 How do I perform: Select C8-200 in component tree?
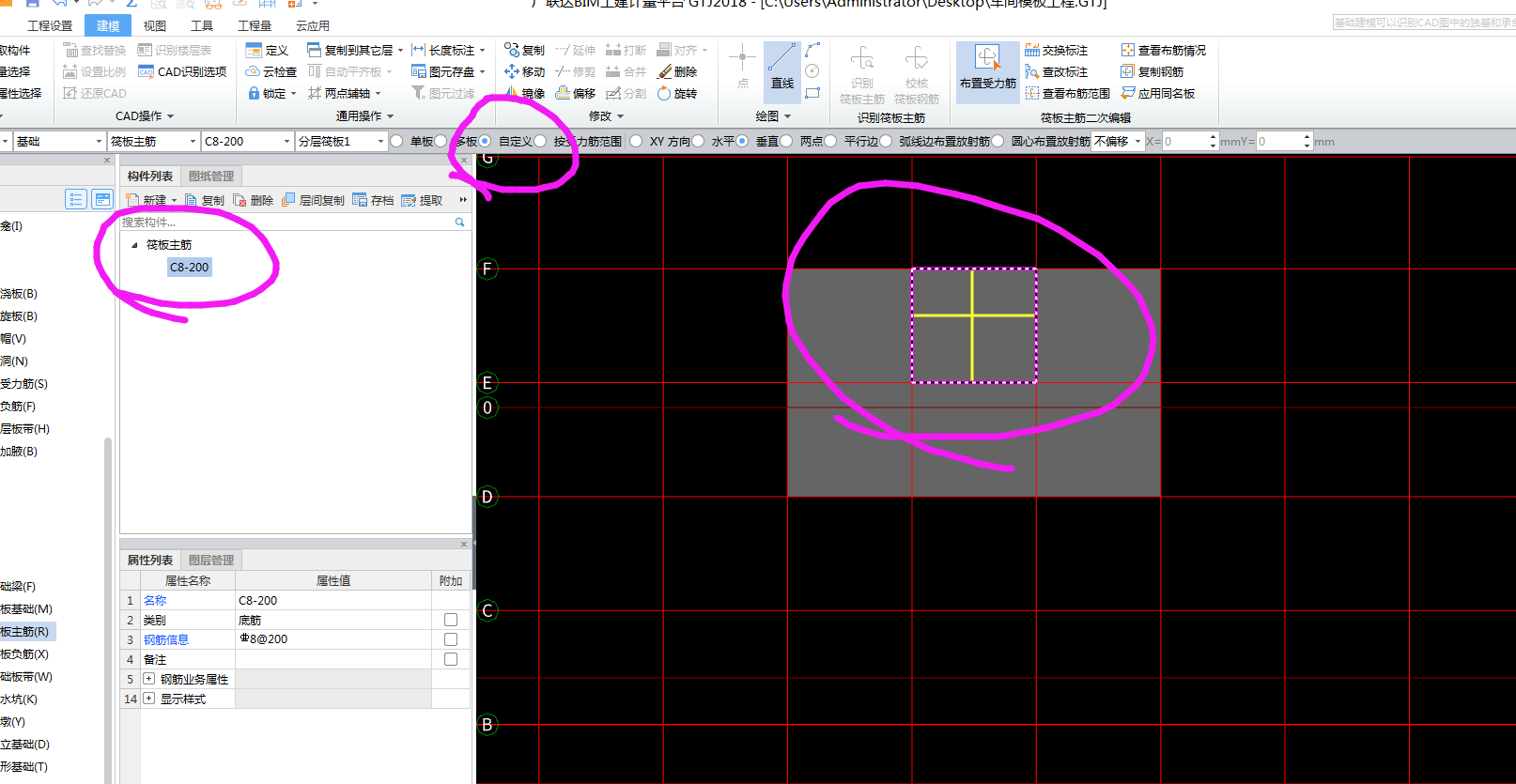[x=190, y=268]
